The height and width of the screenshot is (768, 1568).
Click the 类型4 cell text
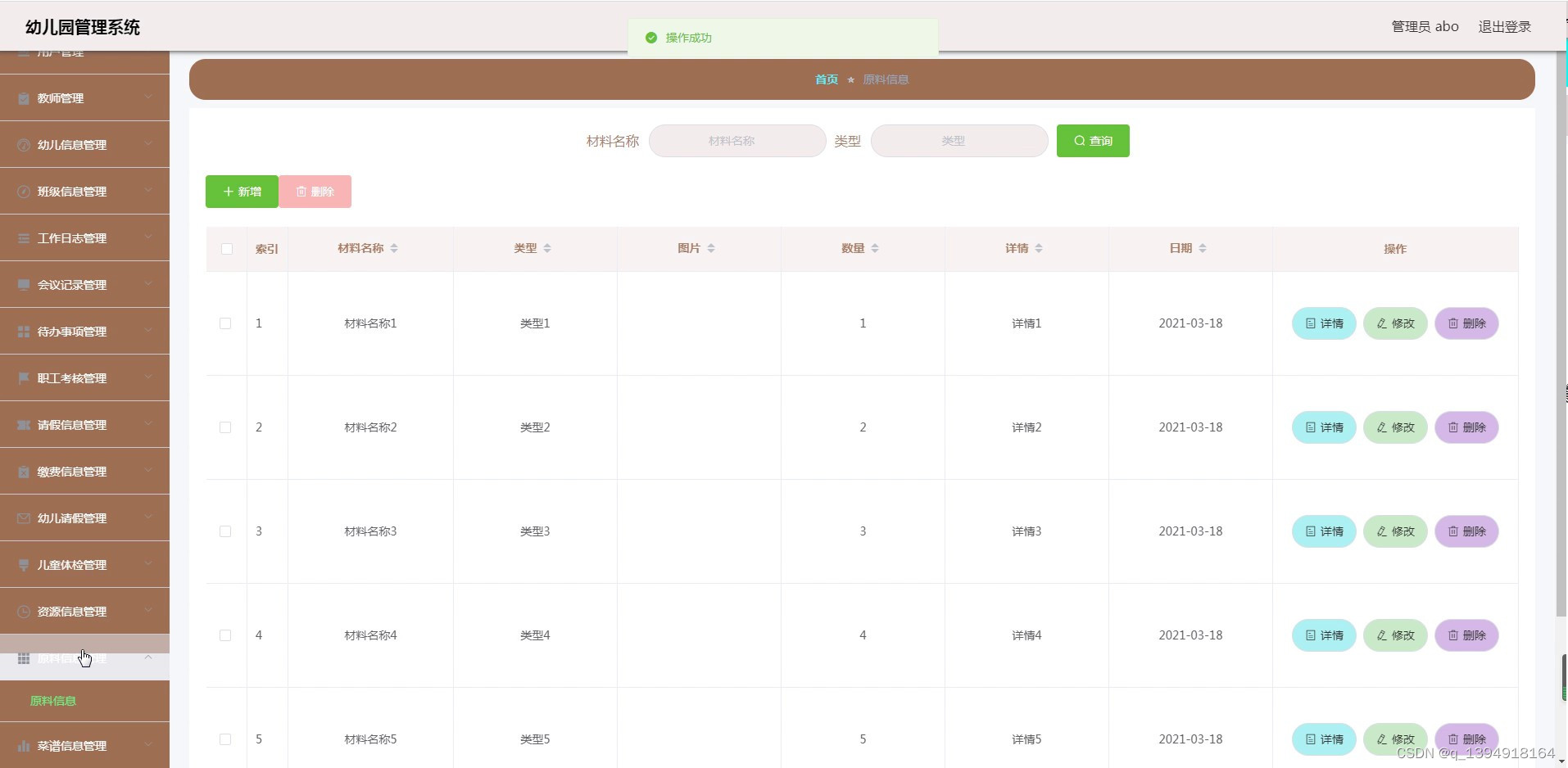click(535, 635)
